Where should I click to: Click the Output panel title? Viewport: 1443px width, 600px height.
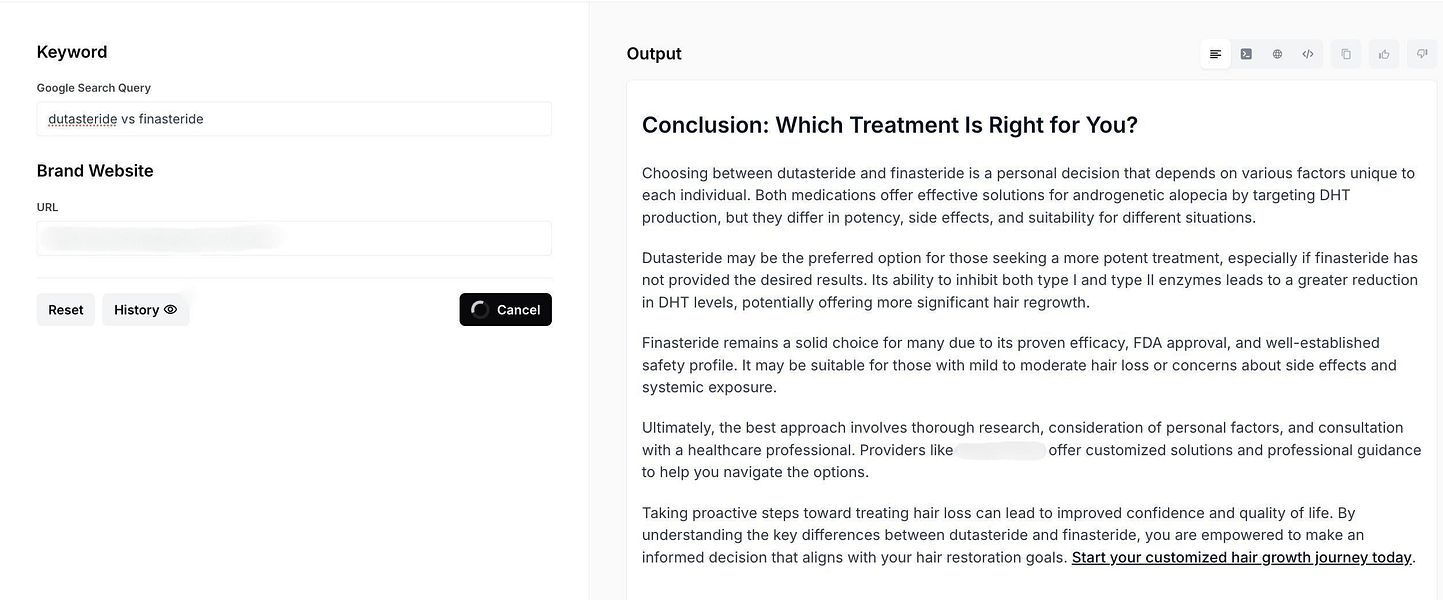coord(654,54)
